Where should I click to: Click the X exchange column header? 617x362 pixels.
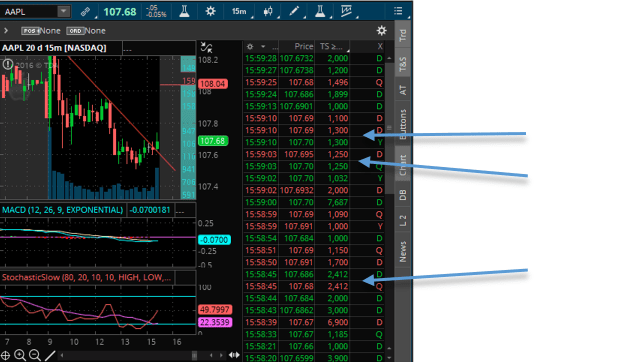click(x=380, y=46)
